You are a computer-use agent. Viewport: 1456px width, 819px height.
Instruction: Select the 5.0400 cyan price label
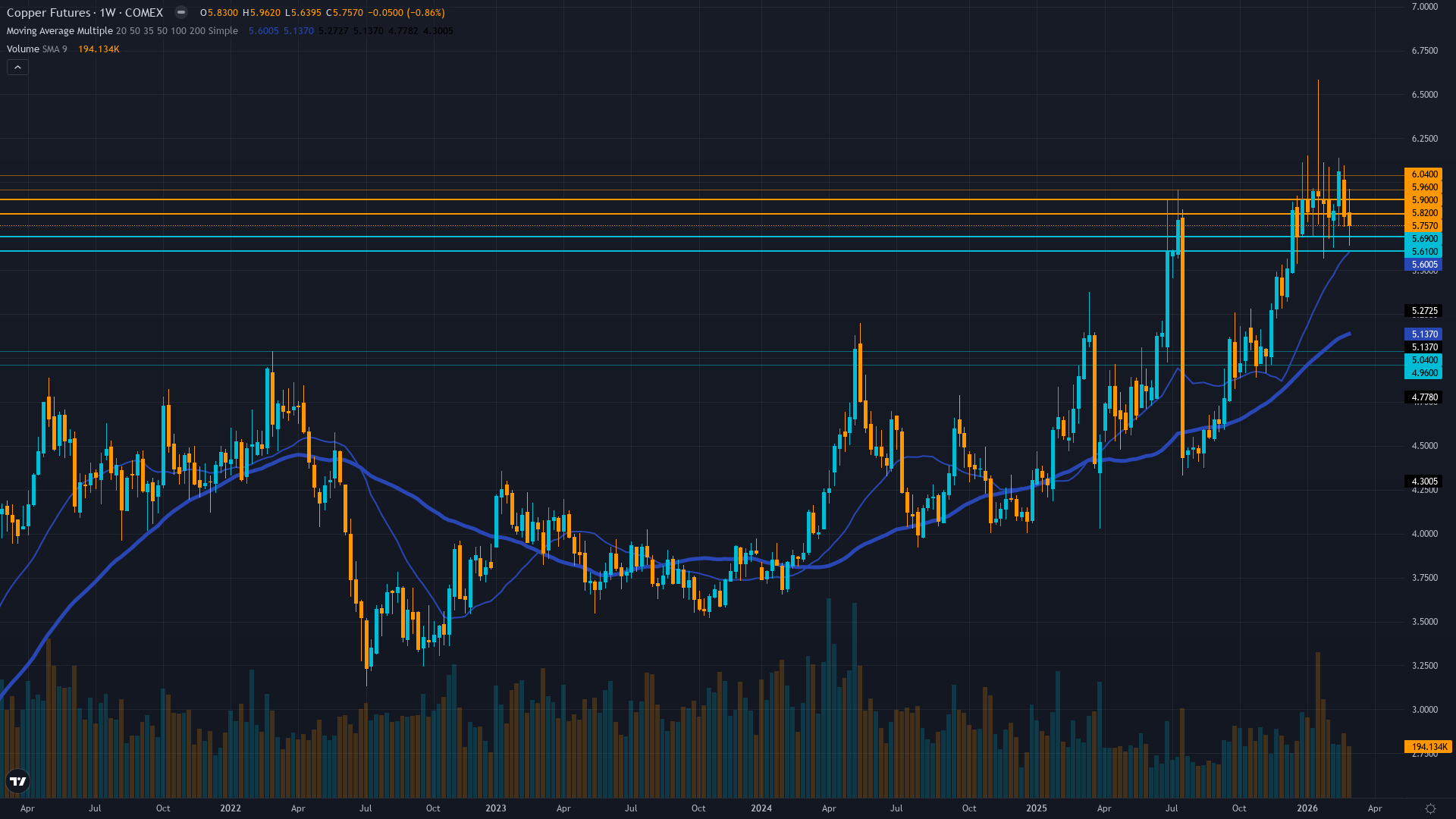point(1423,360)
